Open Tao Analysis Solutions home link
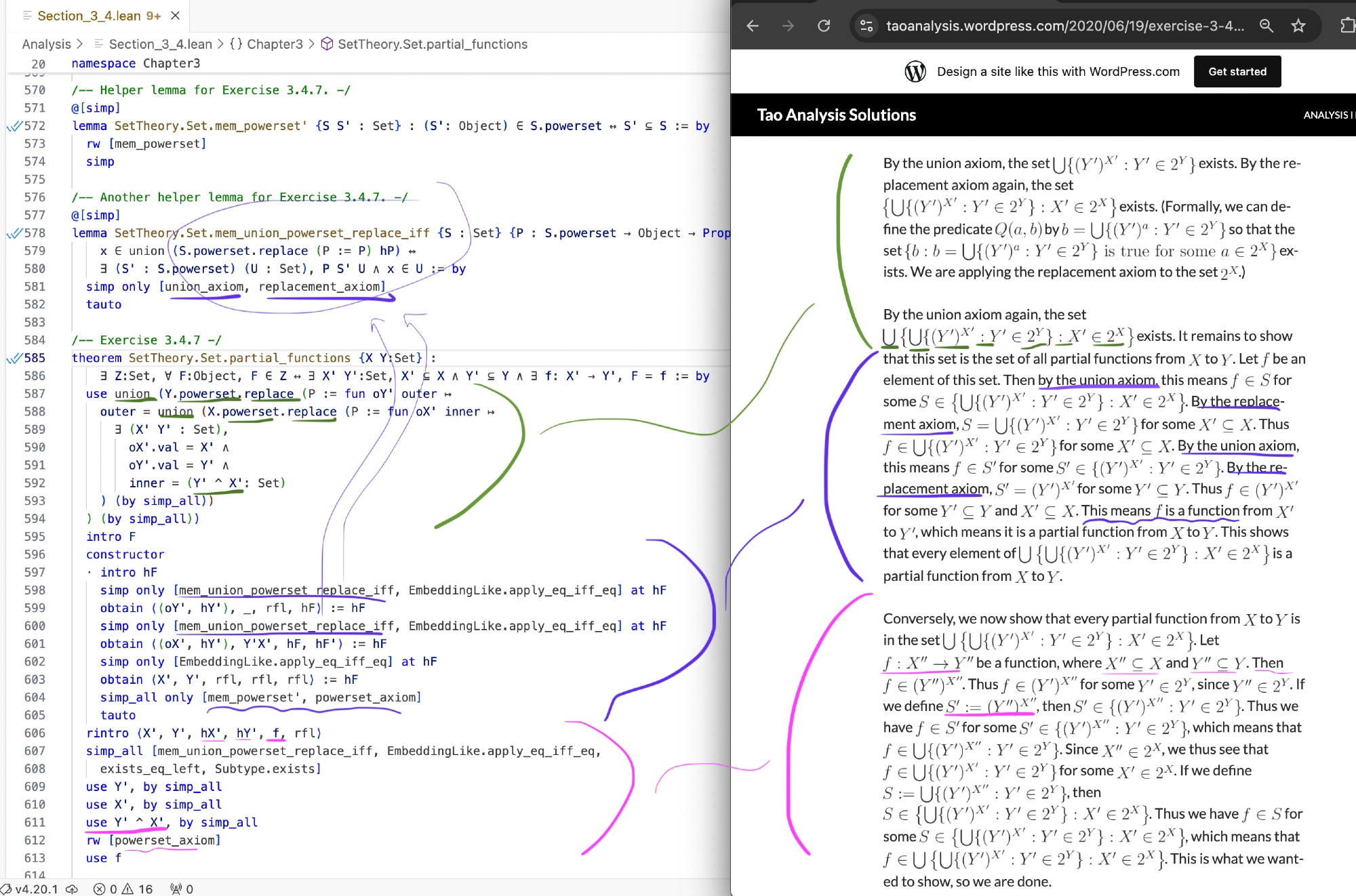 [x=836, y=115]
